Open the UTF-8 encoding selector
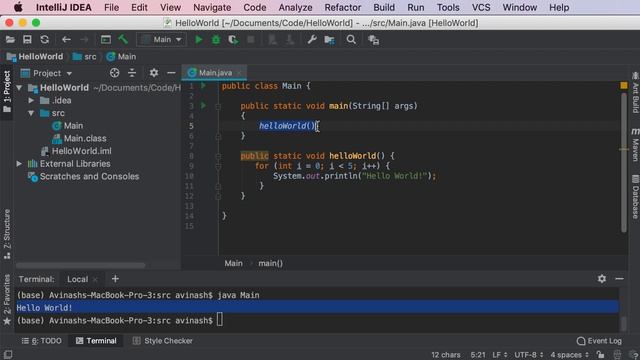 [529, 355]
